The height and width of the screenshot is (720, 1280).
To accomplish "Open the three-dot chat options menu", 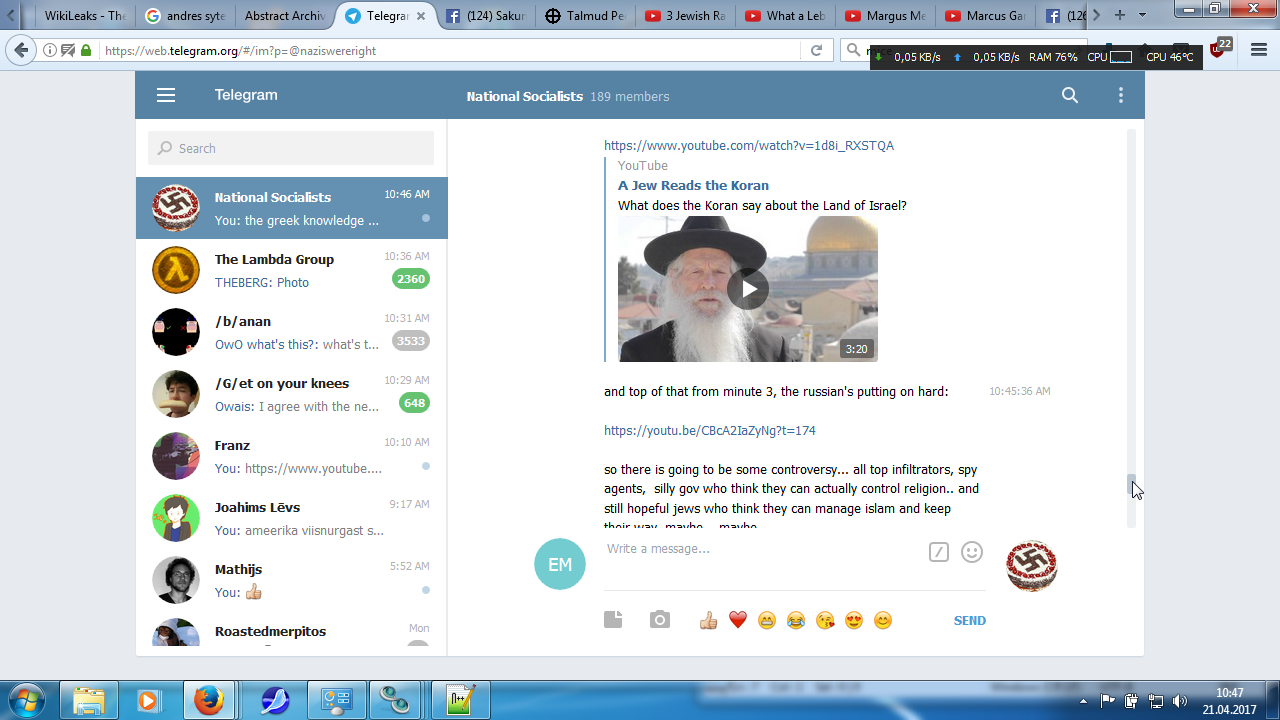I will point(1121,96).
